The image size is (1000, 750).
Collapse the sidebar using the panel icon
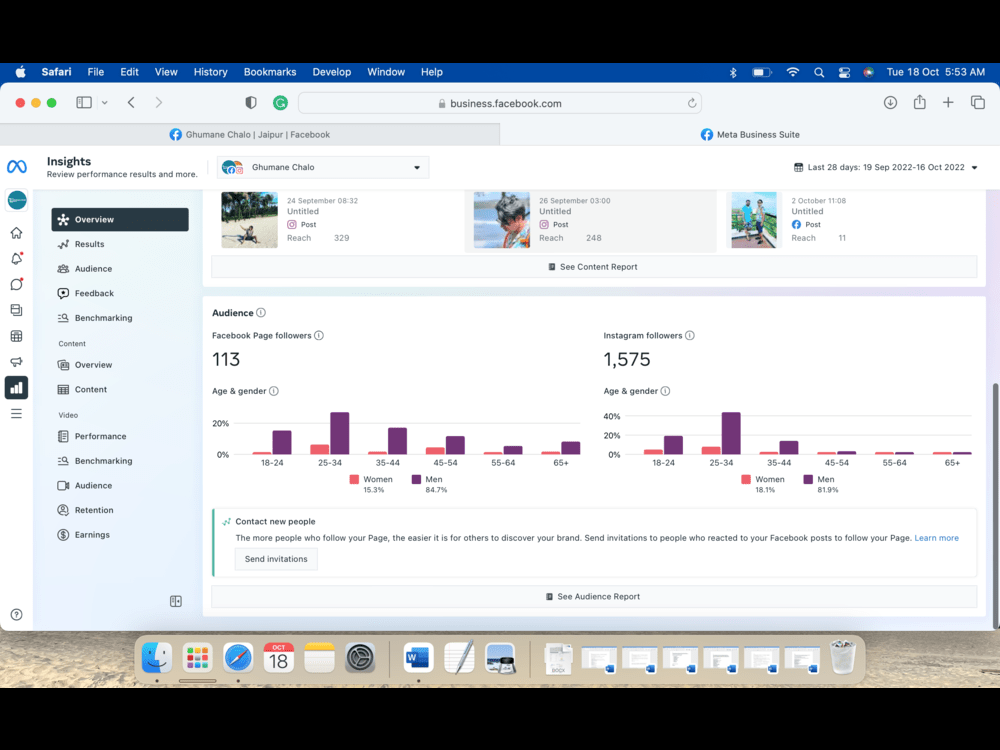[x=176, y=601]
